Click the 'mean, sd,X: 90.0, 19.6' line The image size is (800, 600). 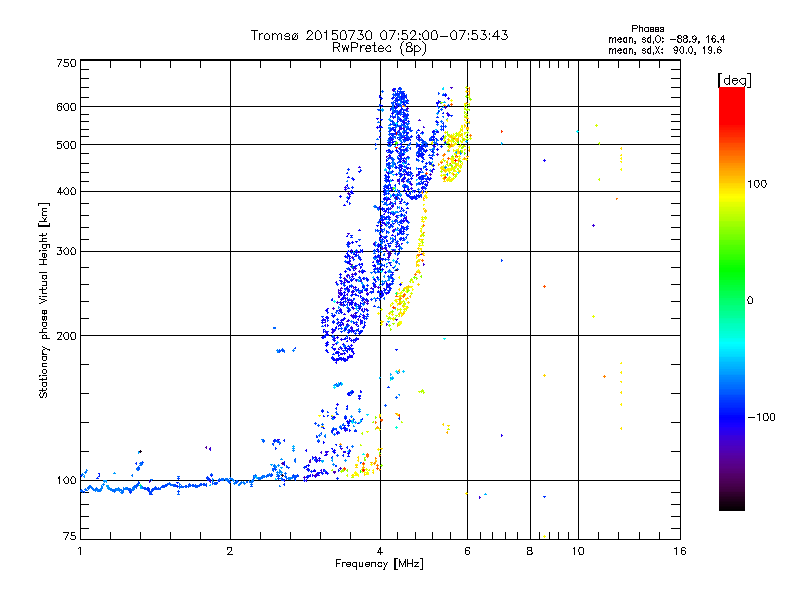[x=665, y=51]
